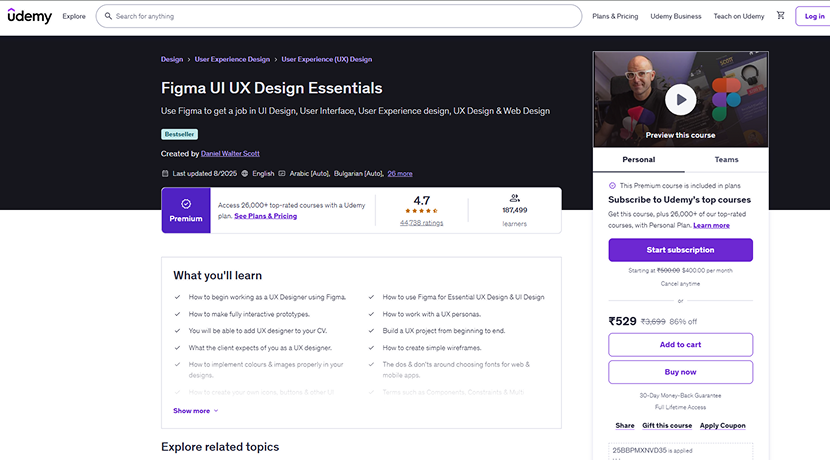Open the Udemy logo home link

pyautogui.click(x=30, y=16)
